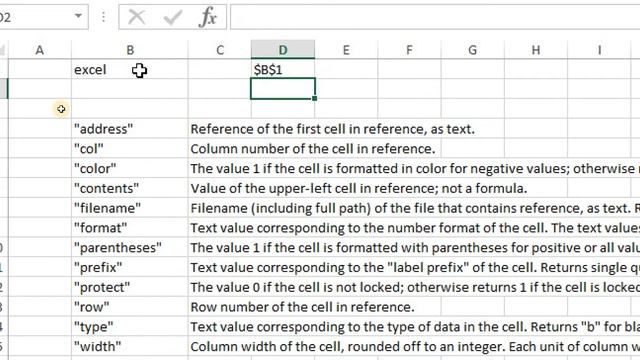This screenshot has height=360, width=640.
Task: Select column I header
Action: 599,50
